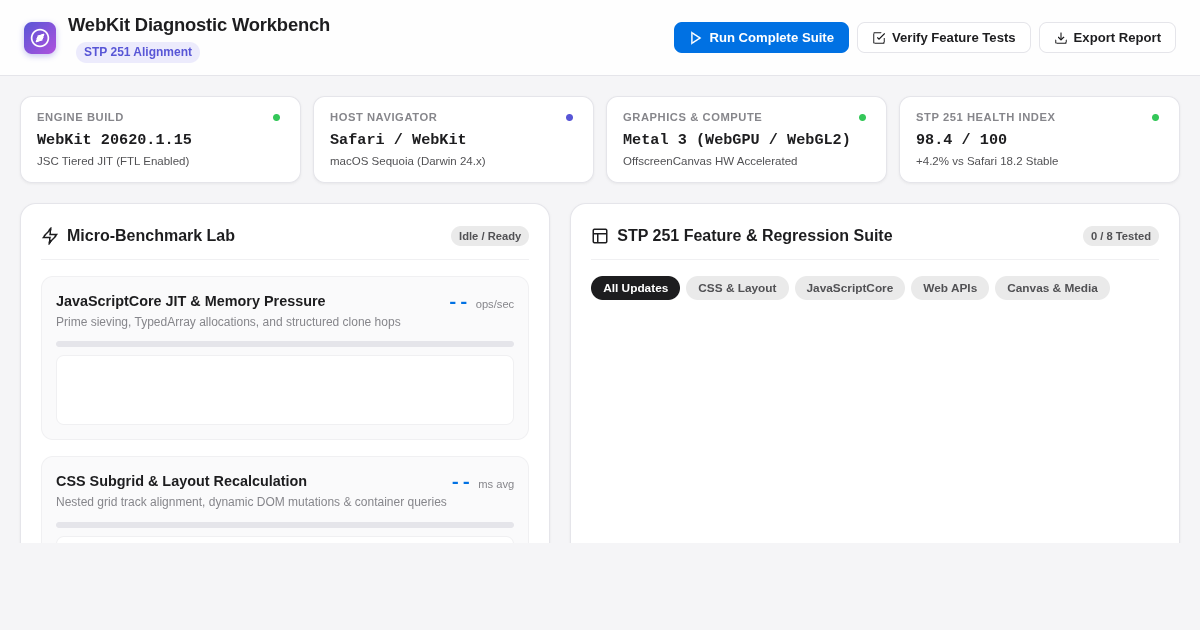The image size is (1200, 630).
Task: Click the lightning bolt icon beside Micro-Benchmark Lab
Action: pyautogui.click(x=50, y=236)
